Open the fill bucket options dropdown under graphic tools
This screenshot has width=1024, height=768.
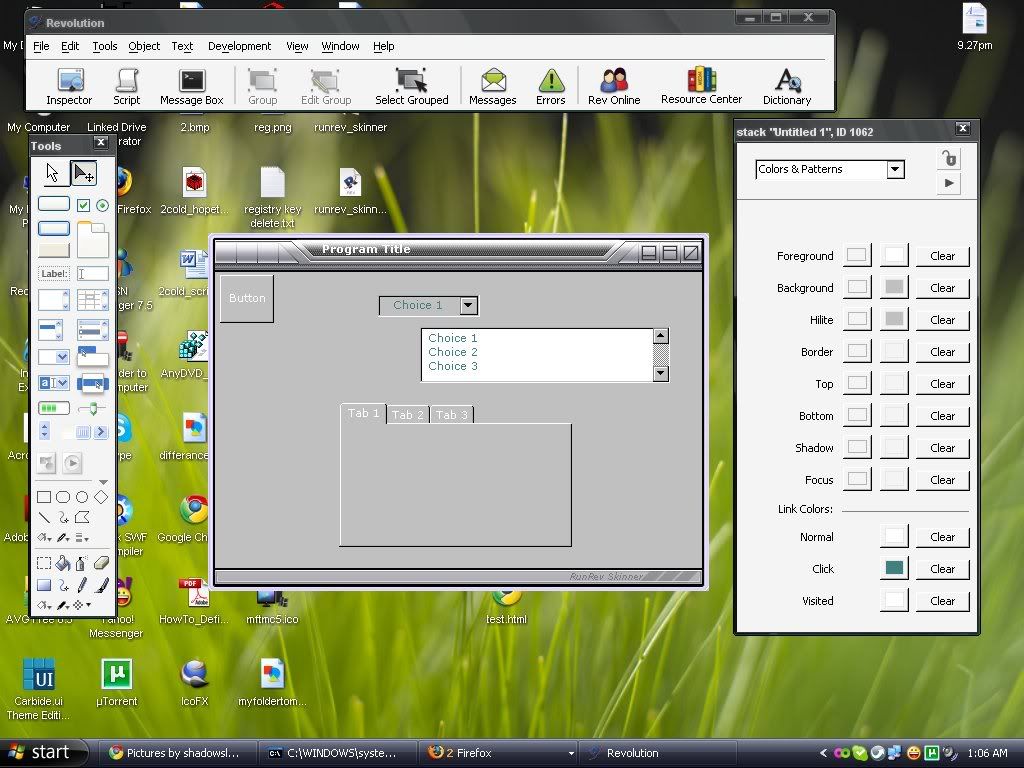[44, 538]
